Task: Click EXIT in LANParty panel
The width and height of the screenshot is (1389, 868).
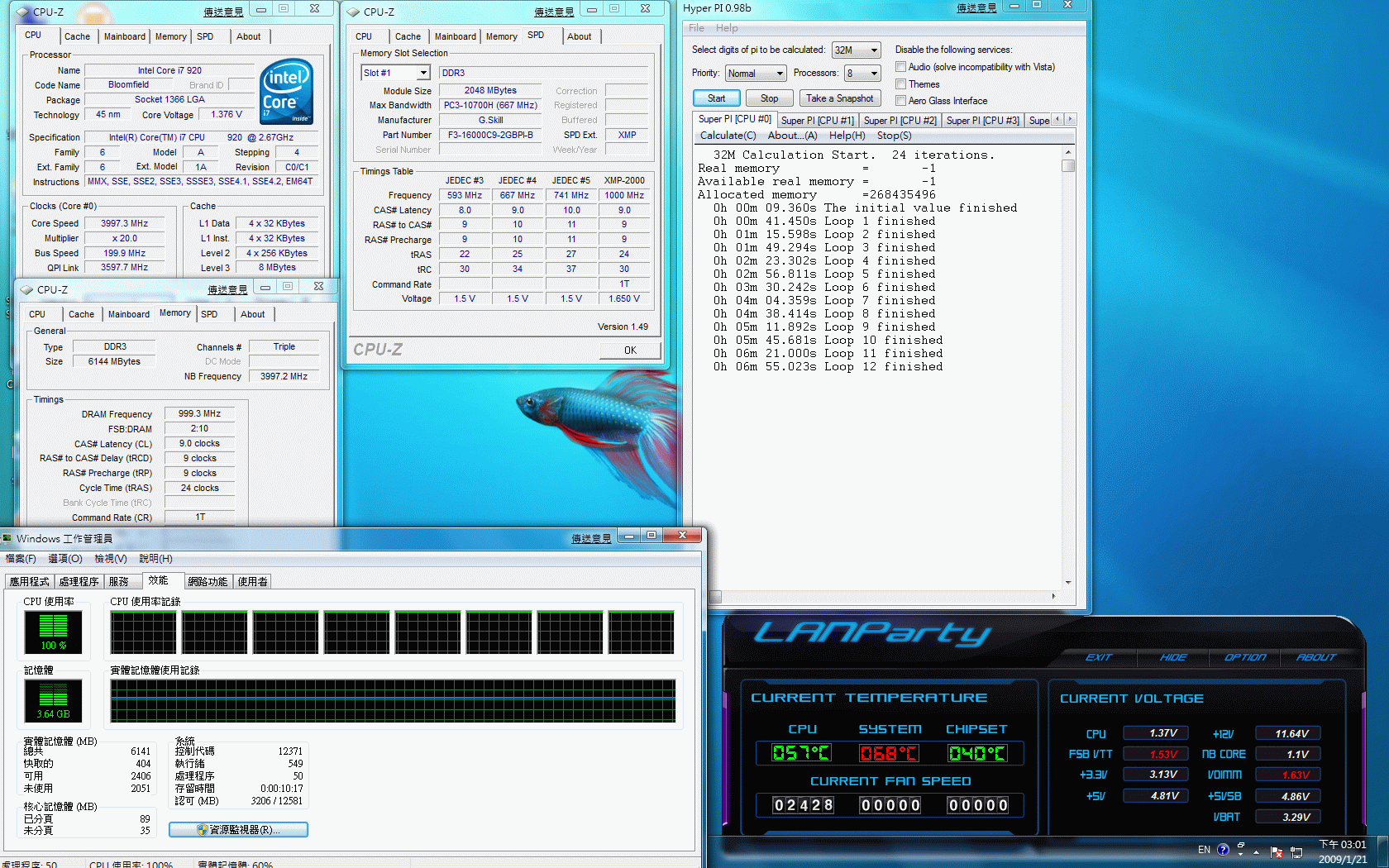Action: point(1099,657)
